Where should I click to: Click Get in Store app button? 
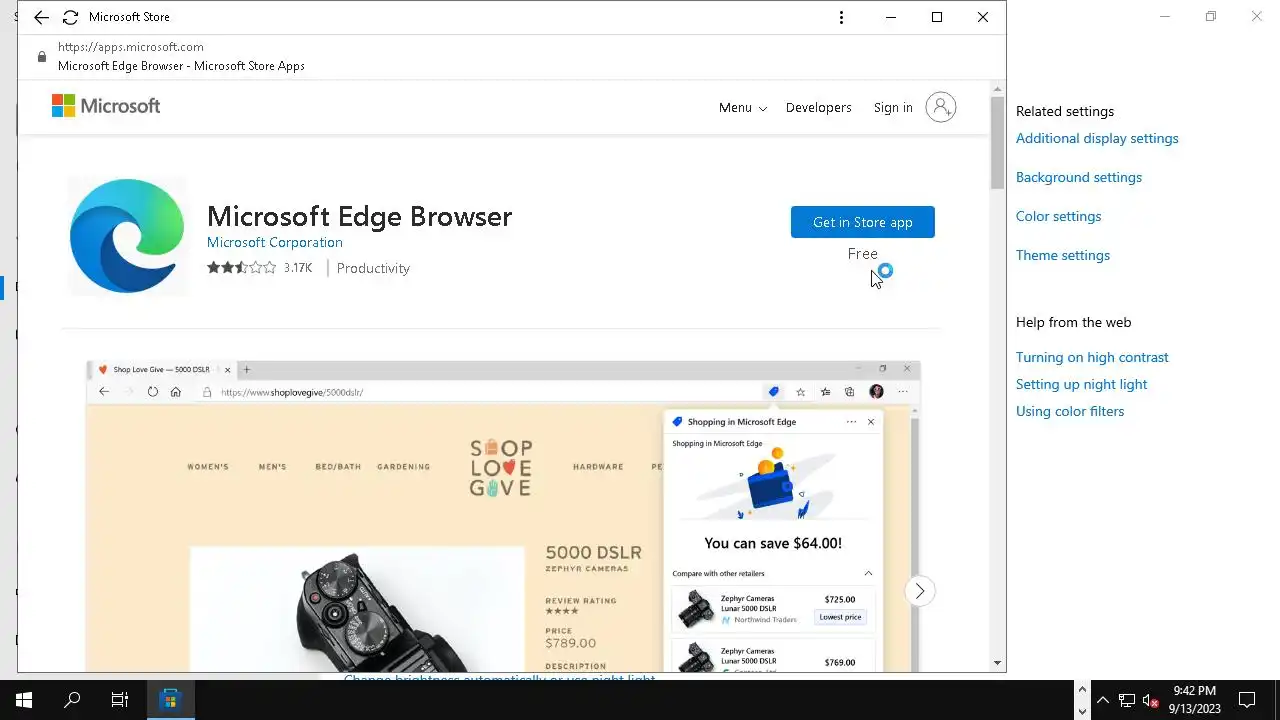[x=862, y=222]
